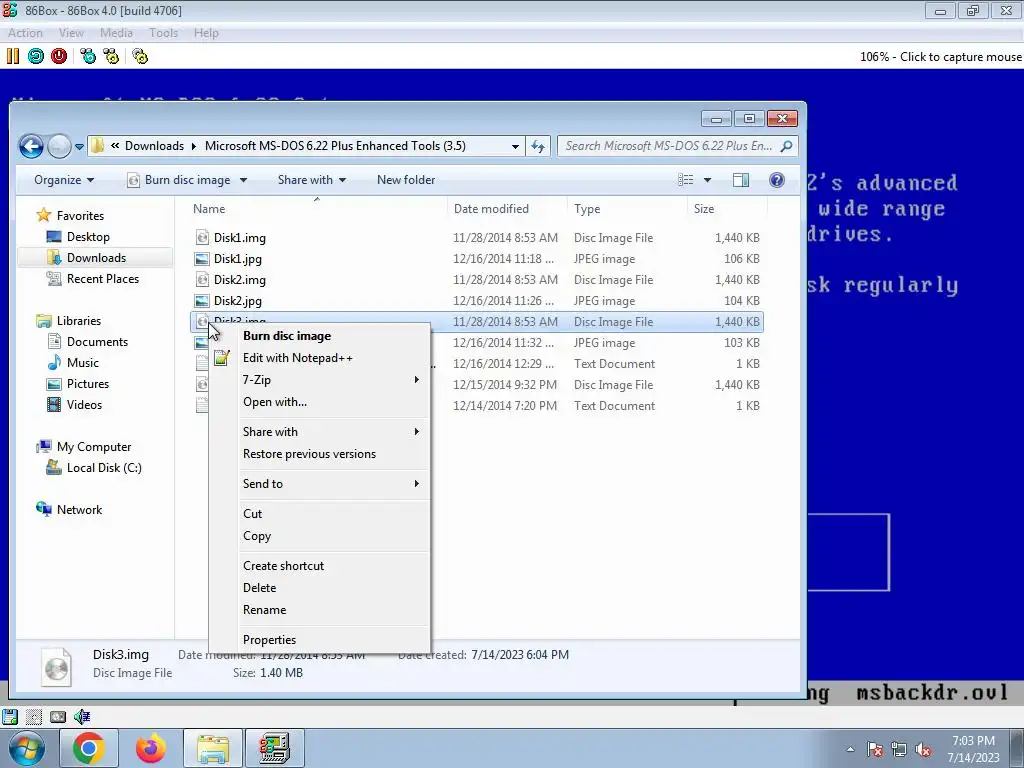Click floppy drive icon in 86Box status bar
1024x768 pixels.
[x=10, y=716]
